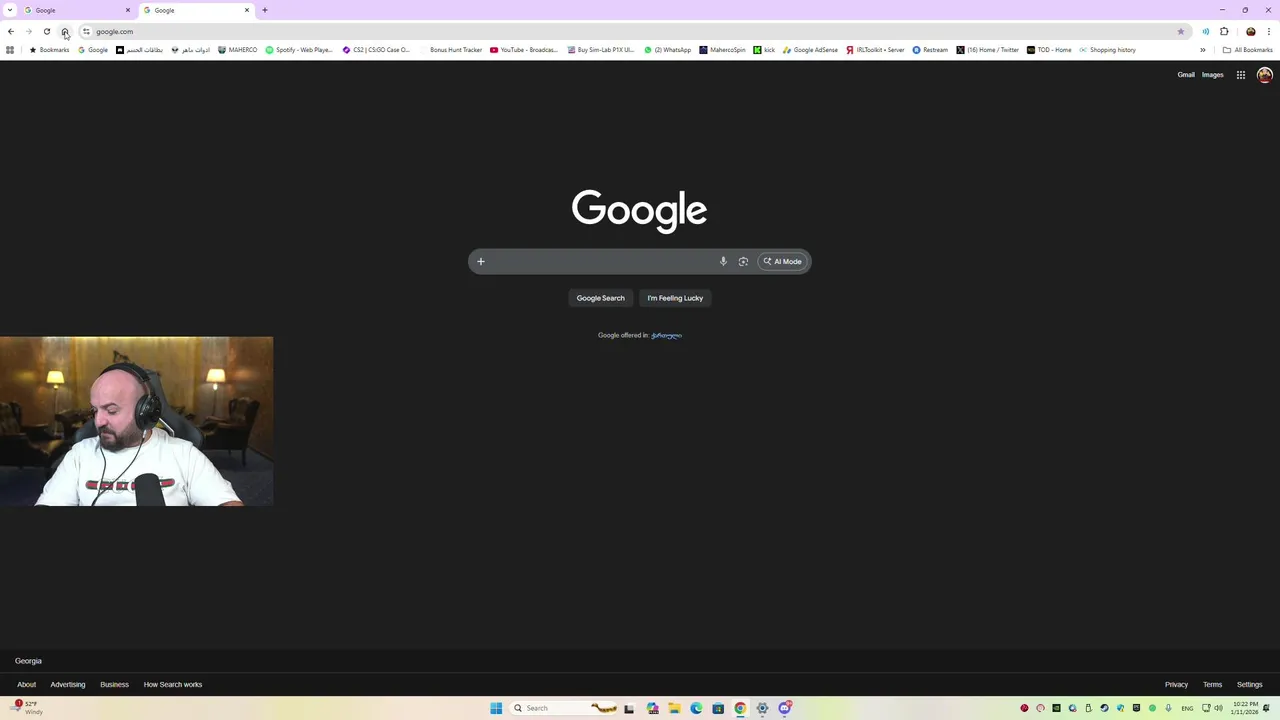Screen dimensions: 1280x720
Task: Select the second Google tab
Action: pyautogui.click(x=196, y=10)
